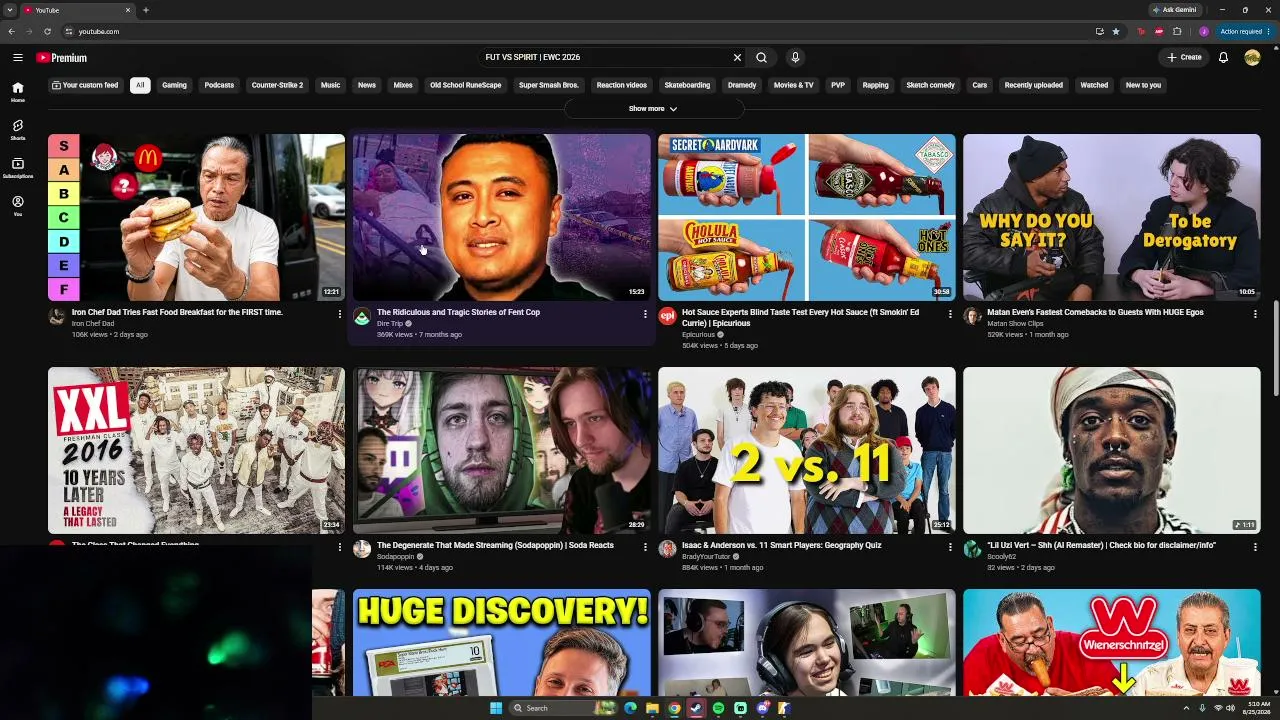Open the account avatar menu
The width and height of the screenshot is (1280, 720).
pyautogui.click(x=1252, y=58)
